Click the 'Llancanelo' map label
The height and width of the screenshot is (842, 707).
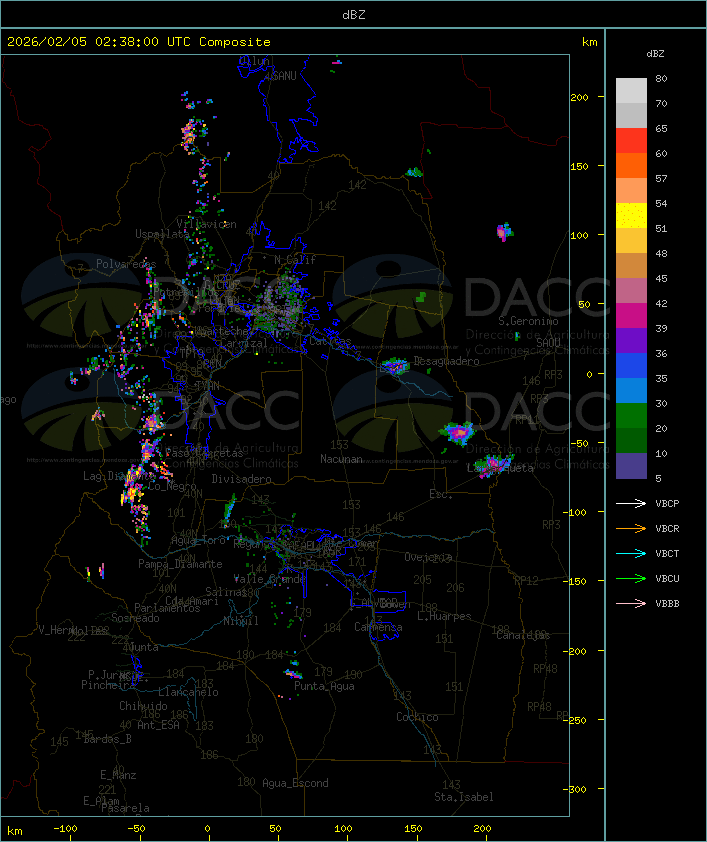(188, 692)
